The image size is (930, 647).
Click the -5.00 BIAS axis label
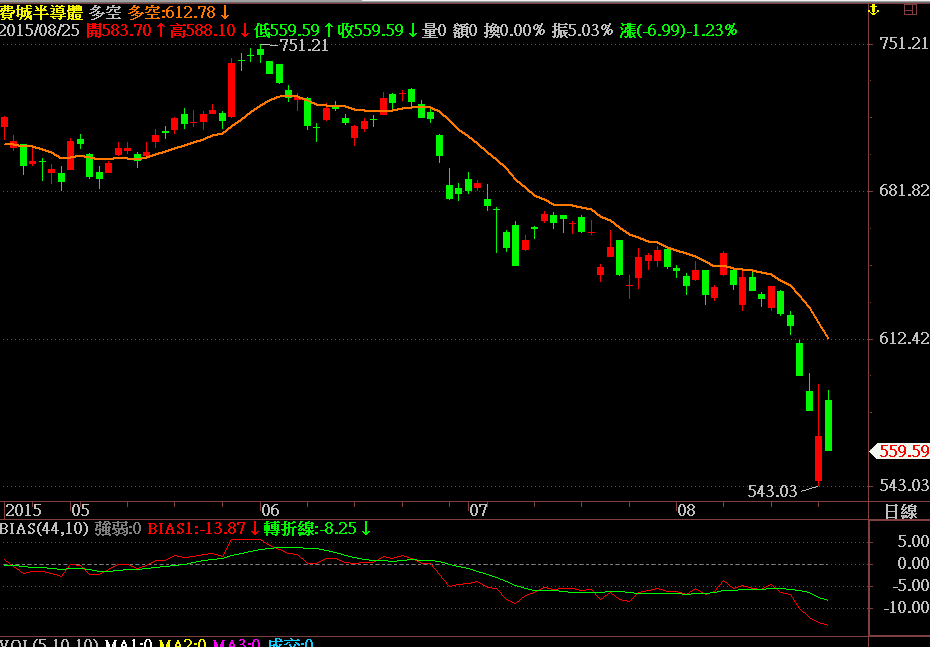tap(908, 585)
